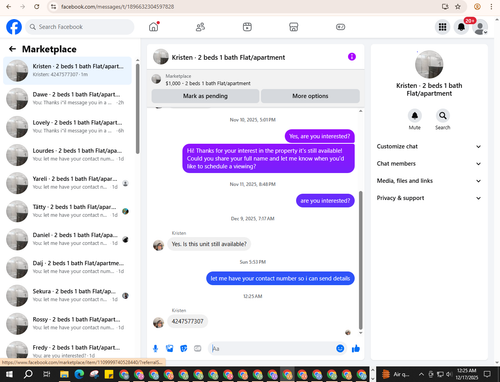Choose a sticker icon in composer
The width and height of the screenshot is (500, 382).
(x=184, y=349)
